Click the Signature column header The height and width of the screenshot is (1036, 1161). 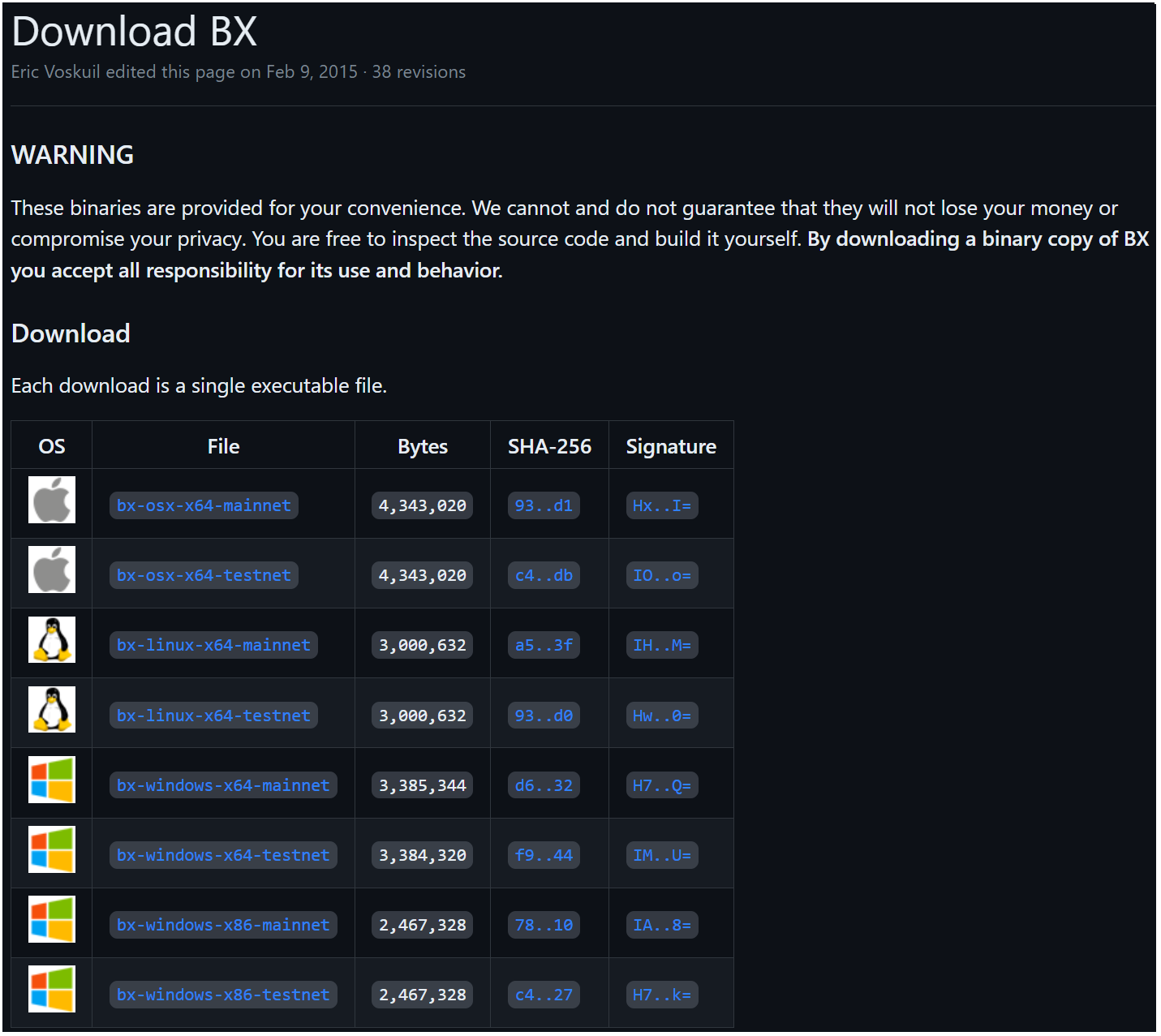(671, 447)
